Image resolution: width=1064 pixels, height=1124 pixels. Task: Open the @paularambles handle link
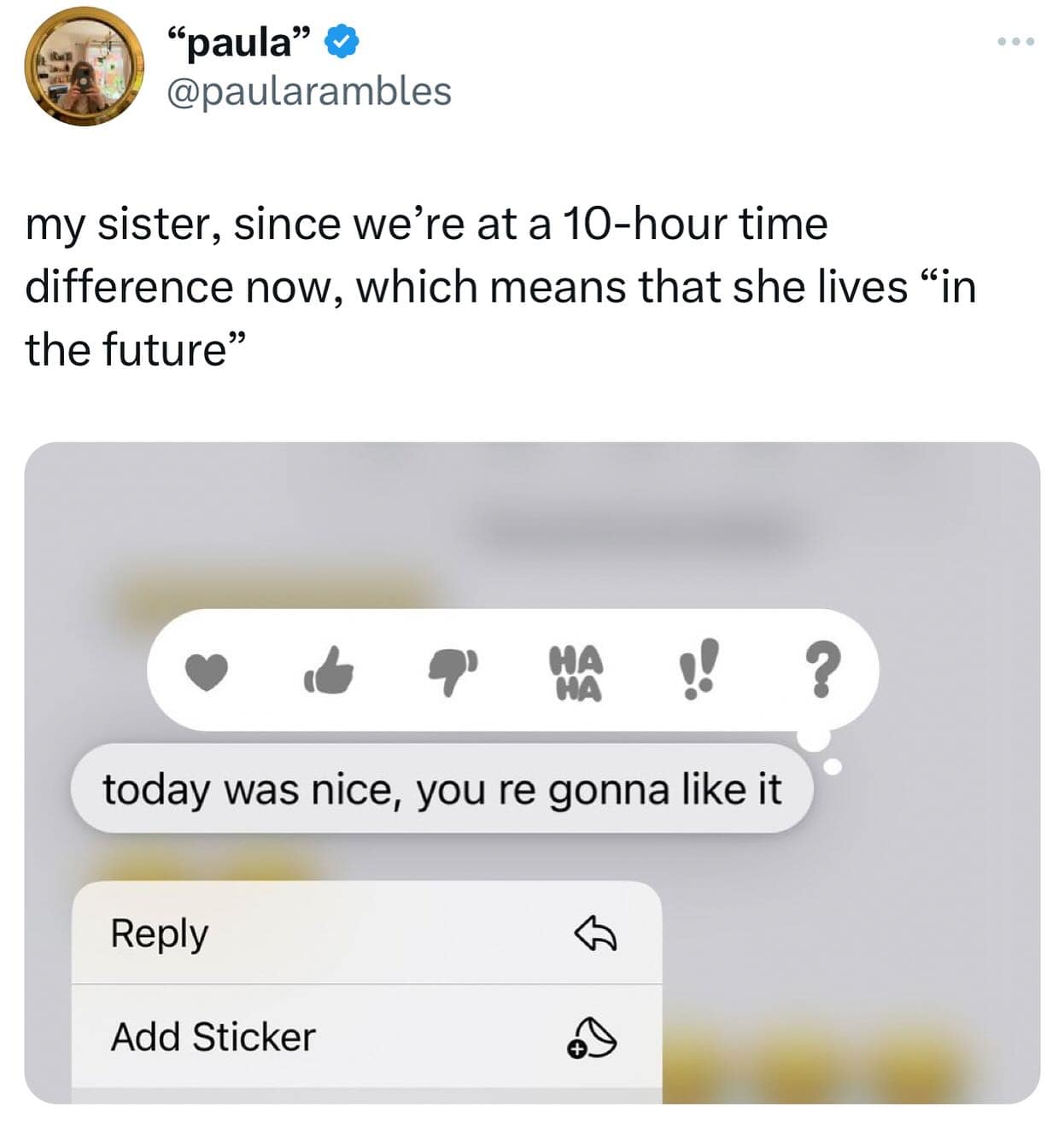coord(308,91)
